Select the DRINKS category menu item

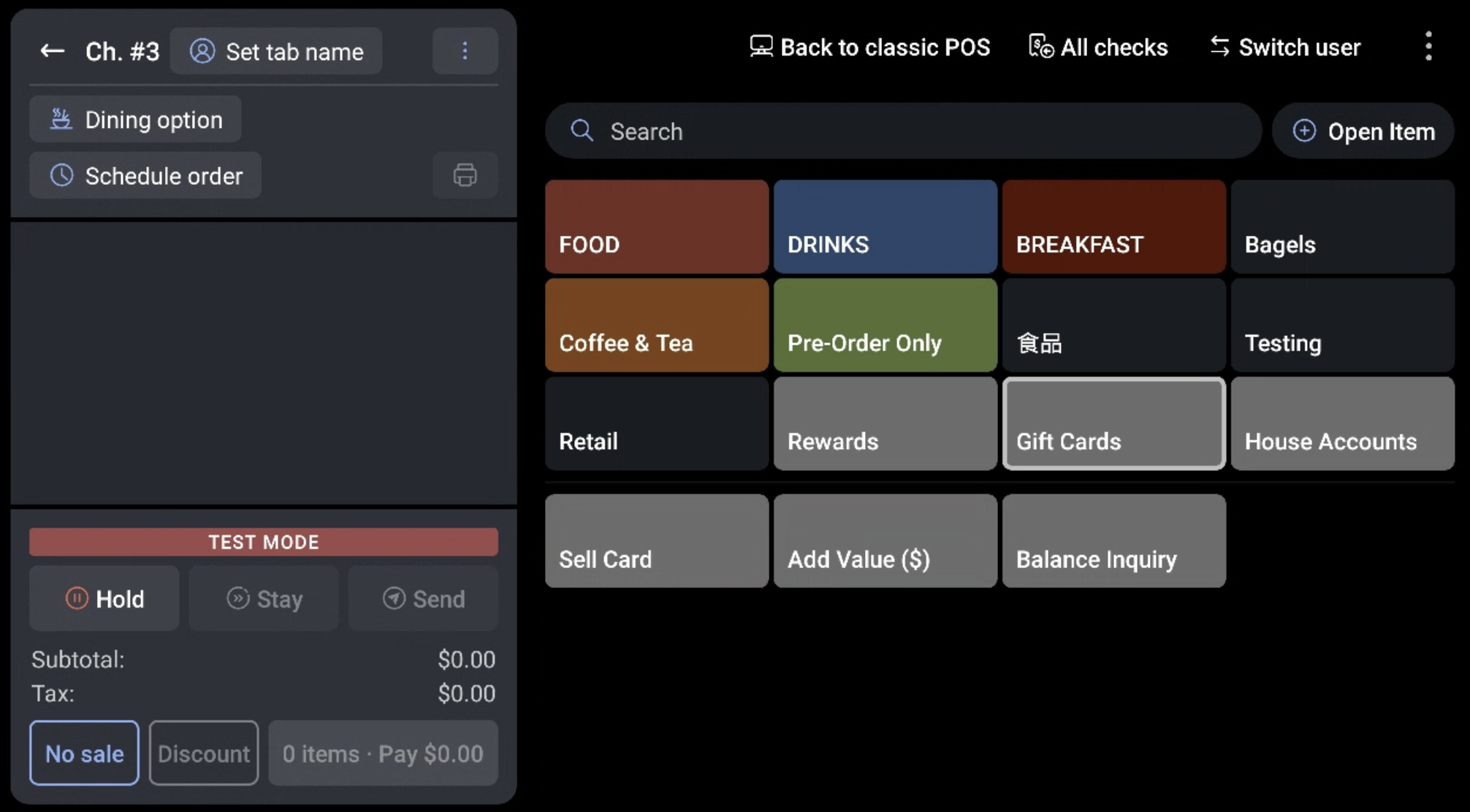(x=884, y=226)
